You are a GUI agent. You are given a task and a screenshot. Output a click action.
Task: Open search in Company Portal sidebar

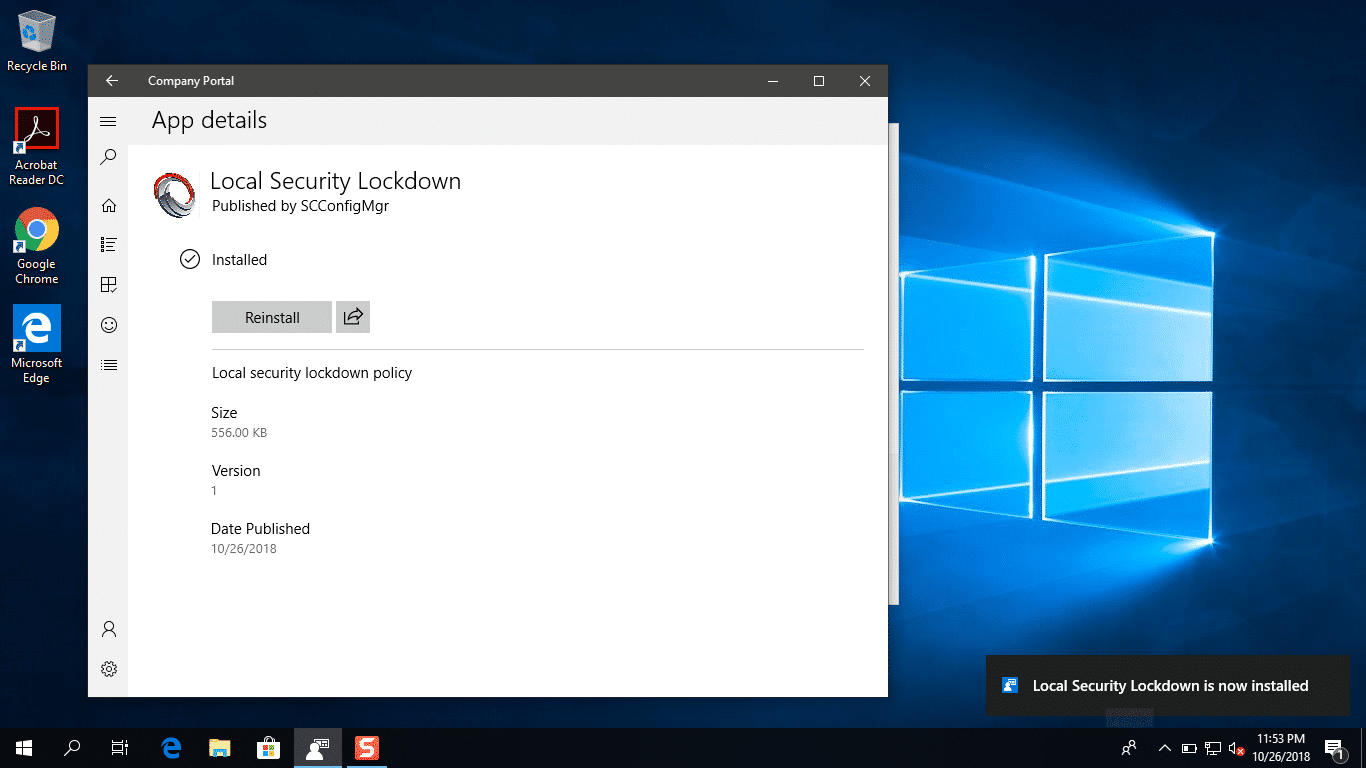point(109,157)
